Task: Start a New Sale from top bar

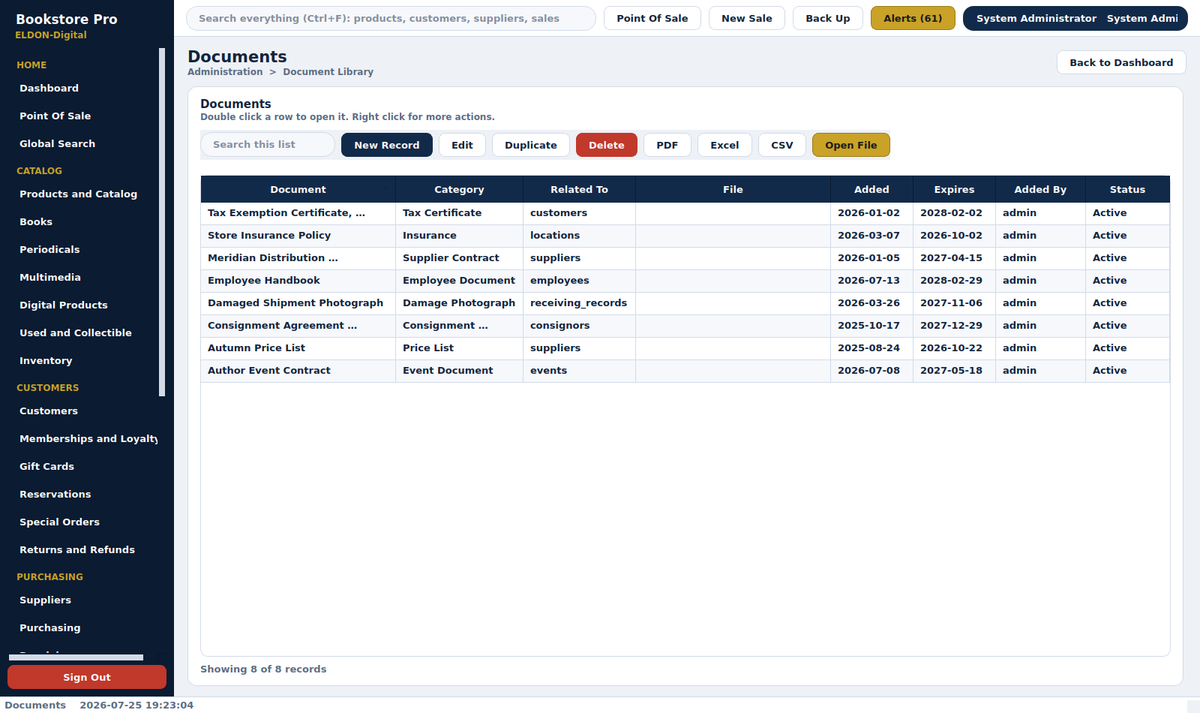Action: pos(747,18)
